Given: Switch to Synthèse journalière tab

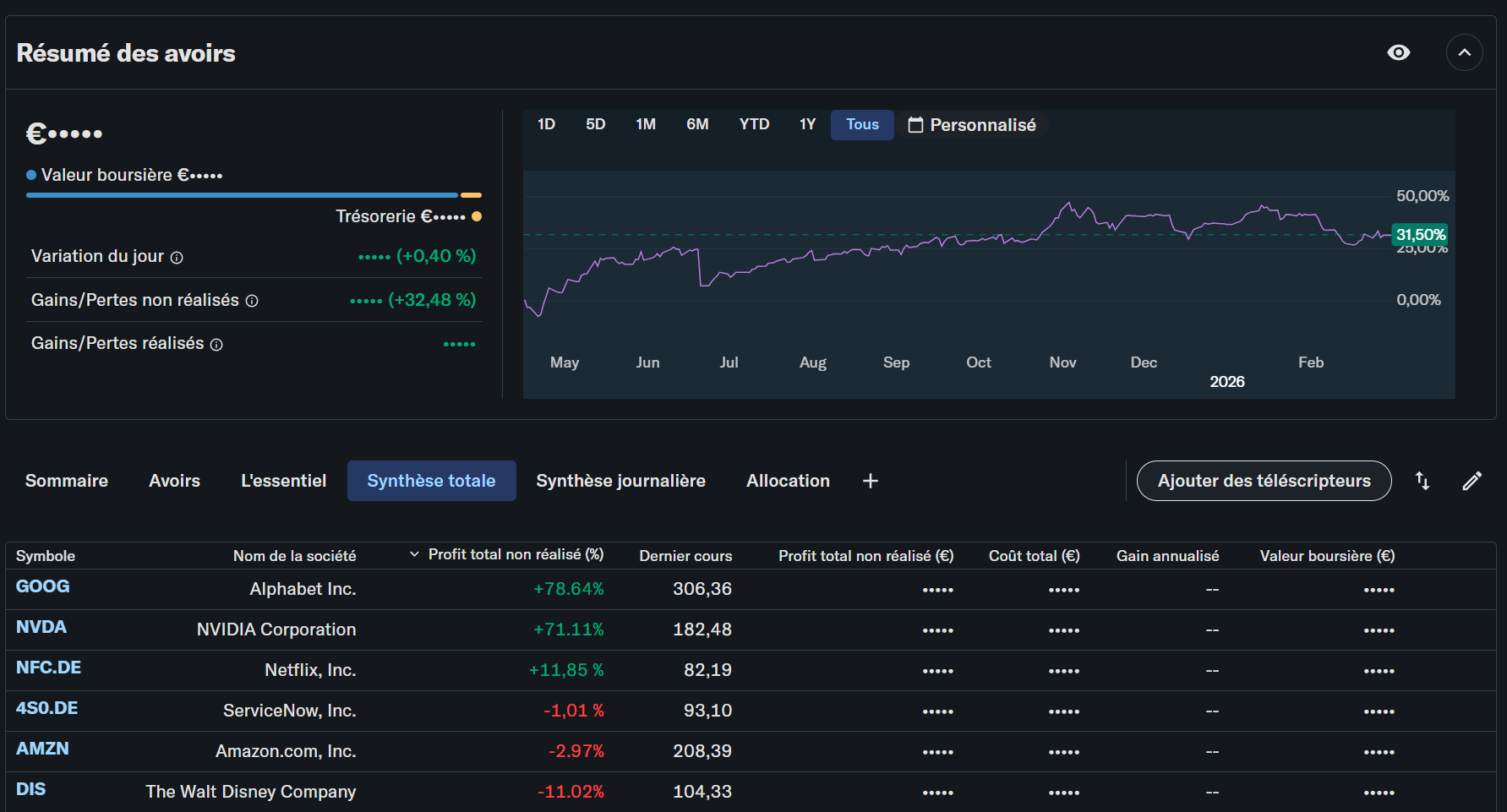Looking at the screenshot, I should (x=620, y=481).
